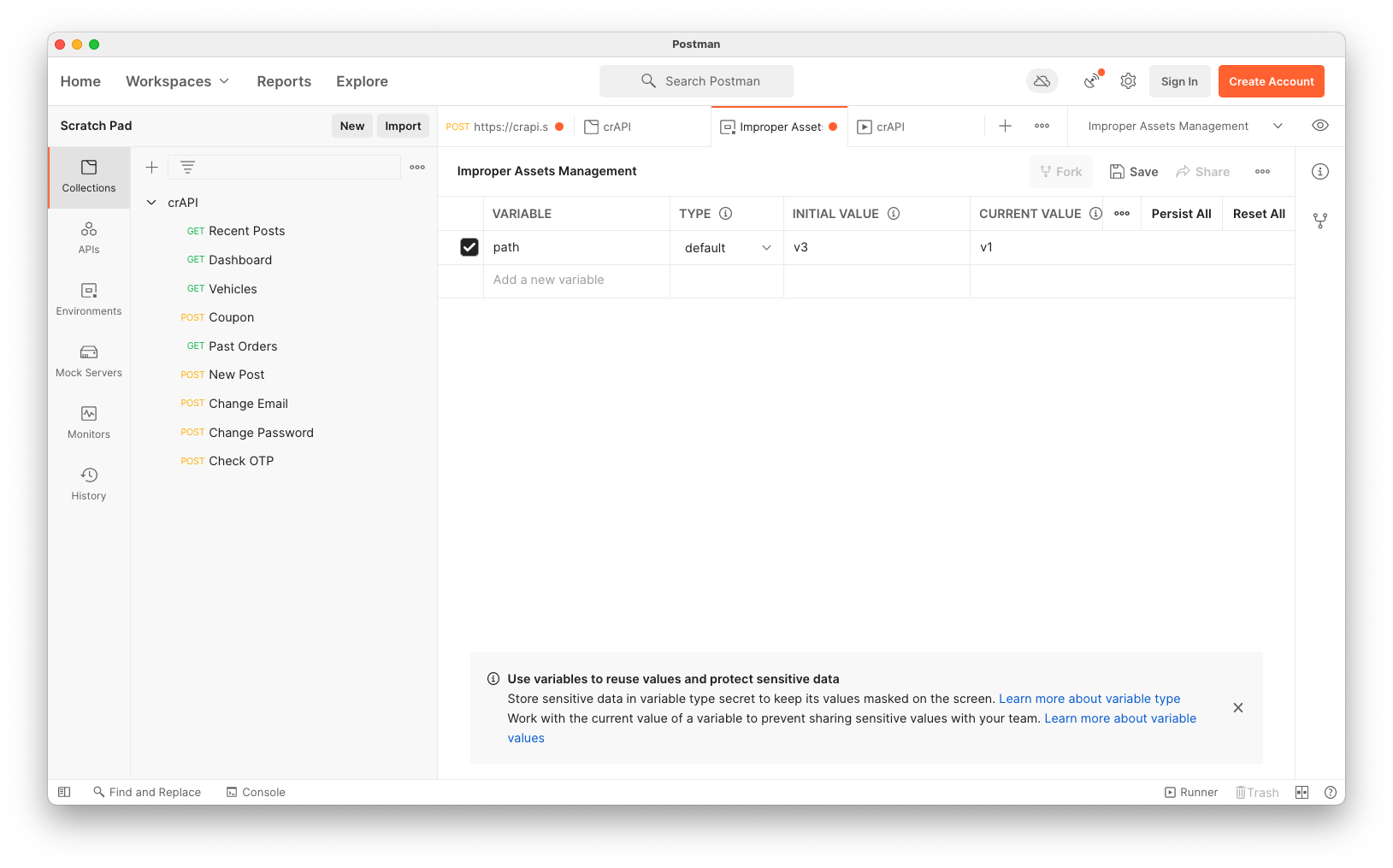
Task: Open the Reports menu
Action: click(x=284, y=81)
